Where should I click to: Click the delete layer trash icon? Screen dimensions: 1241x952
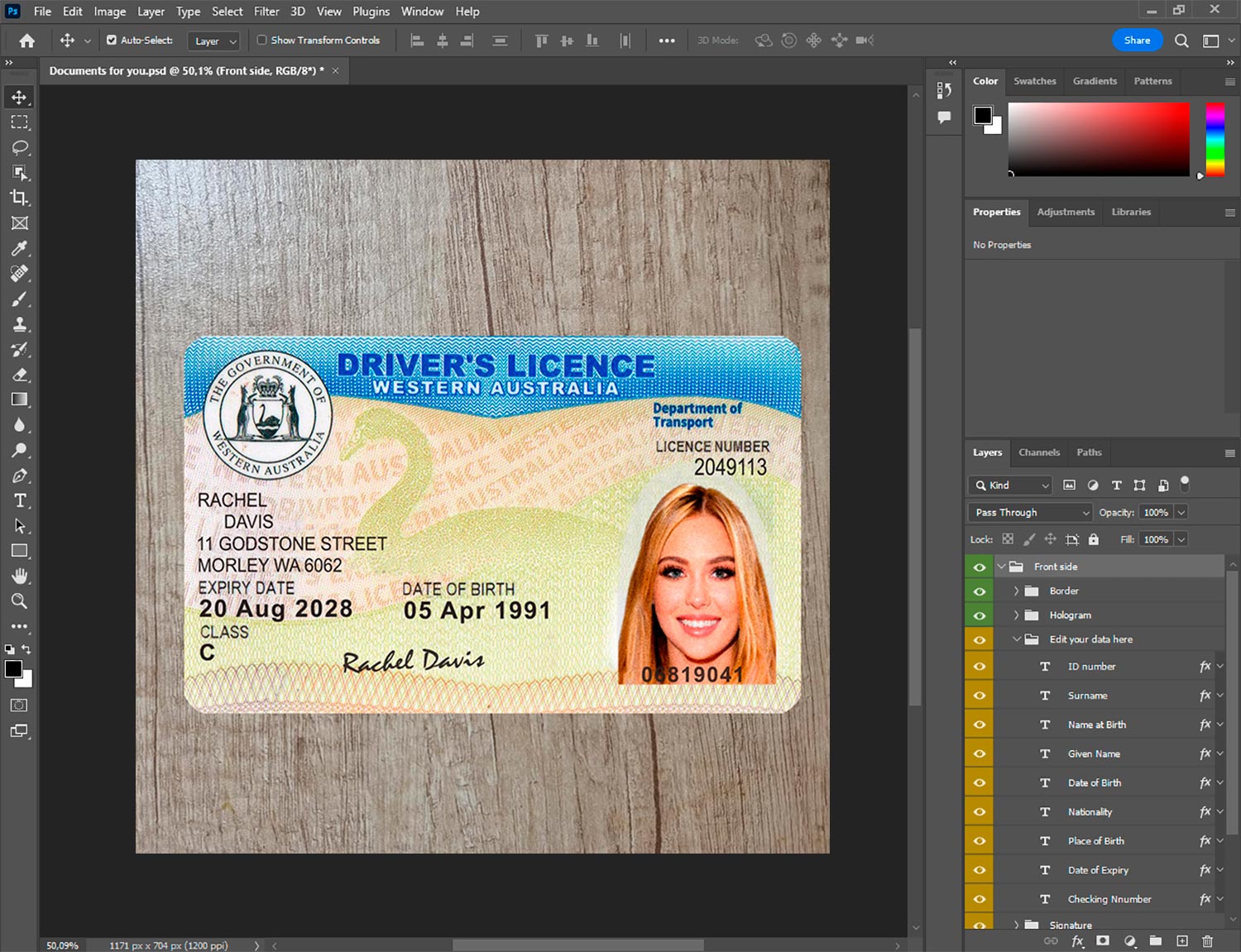(x=1207, y=941)
